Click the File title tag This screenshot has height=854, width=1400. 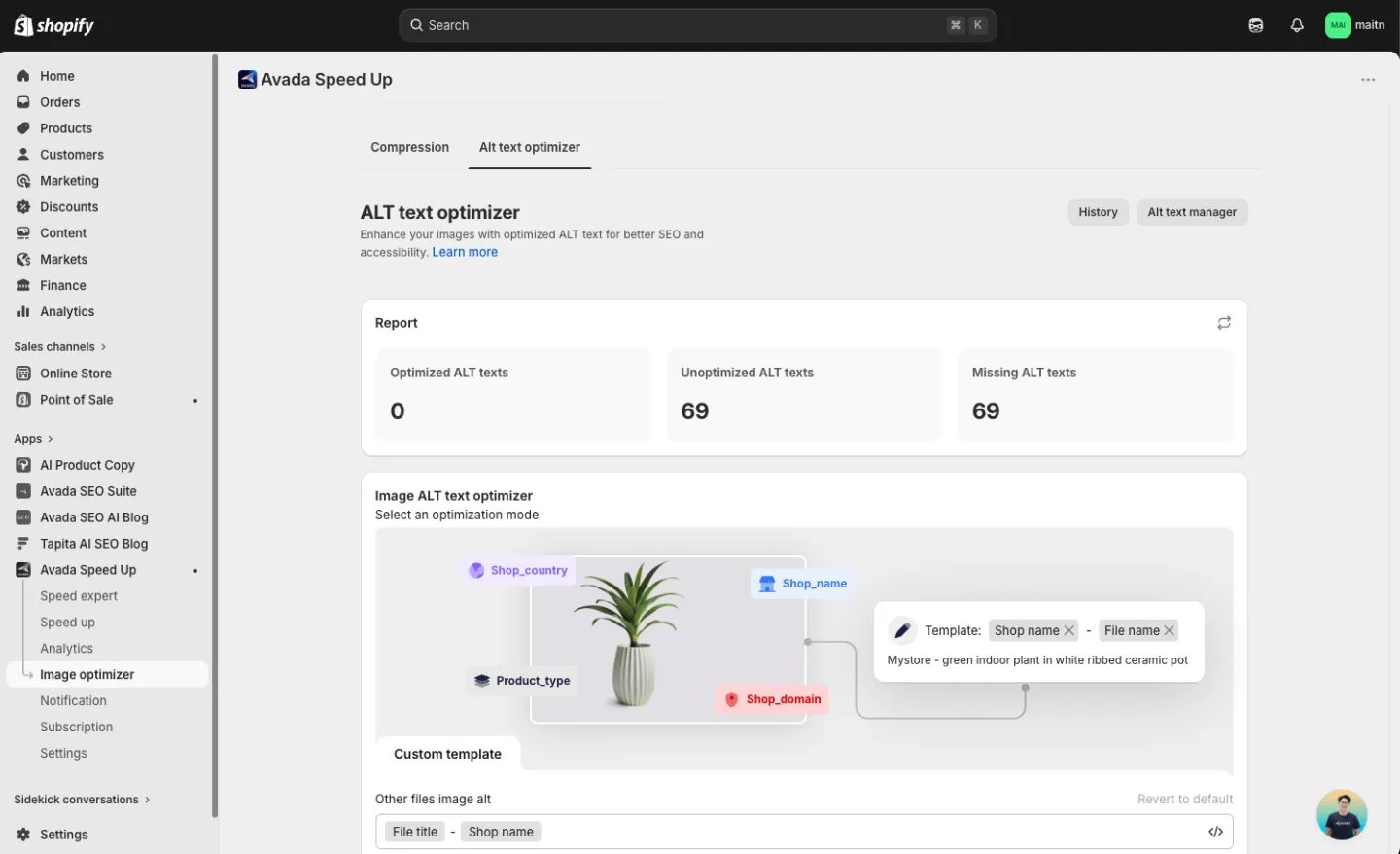coord(415,832)
